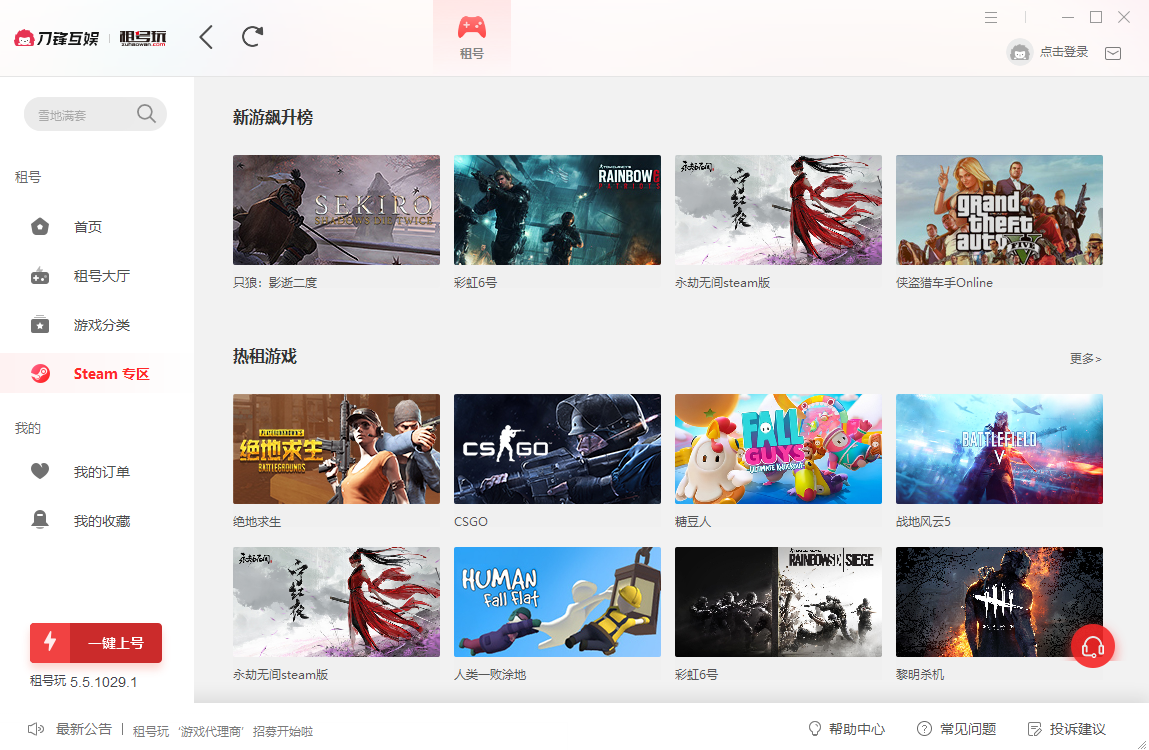The width and height of the screenshot is (1149, 750).
Task: Click the 只狼：影逝二度 title
Action: click(x=276, y=283)
